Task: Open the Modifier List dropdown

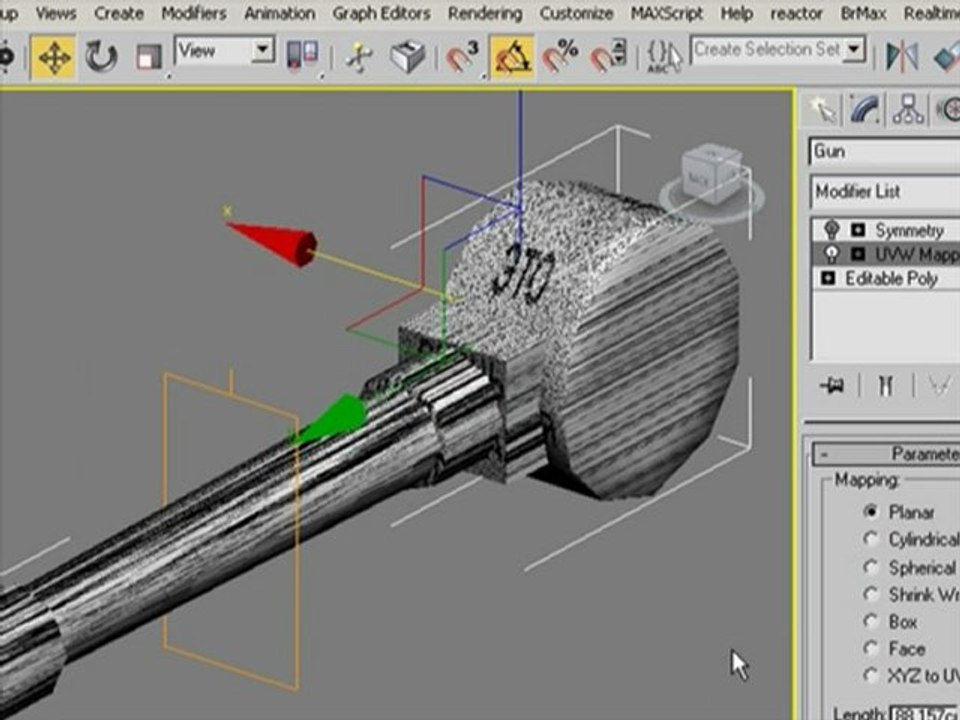Action: pos(885,192)
